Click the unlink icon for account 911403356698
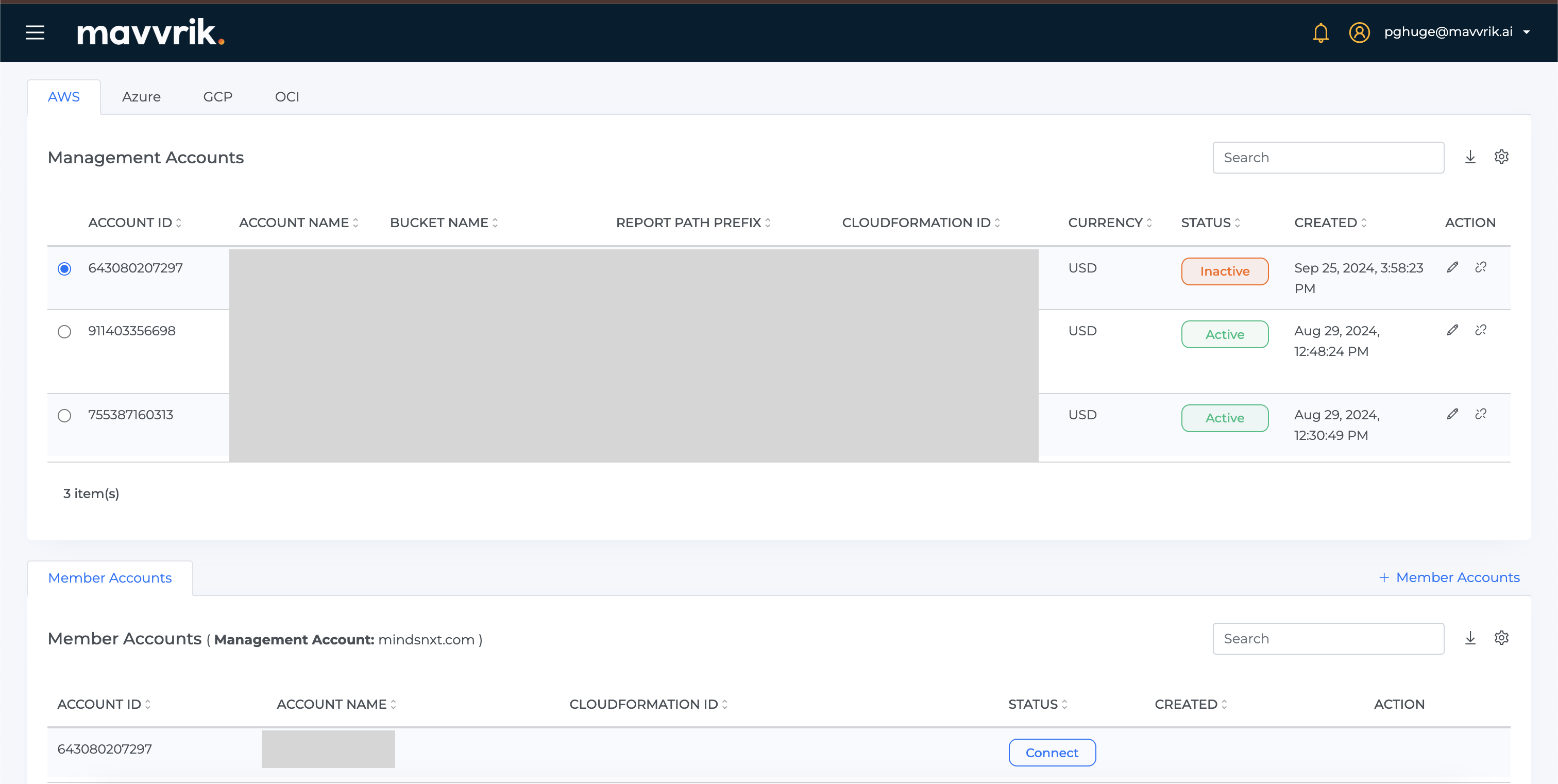 point(1481,330)
